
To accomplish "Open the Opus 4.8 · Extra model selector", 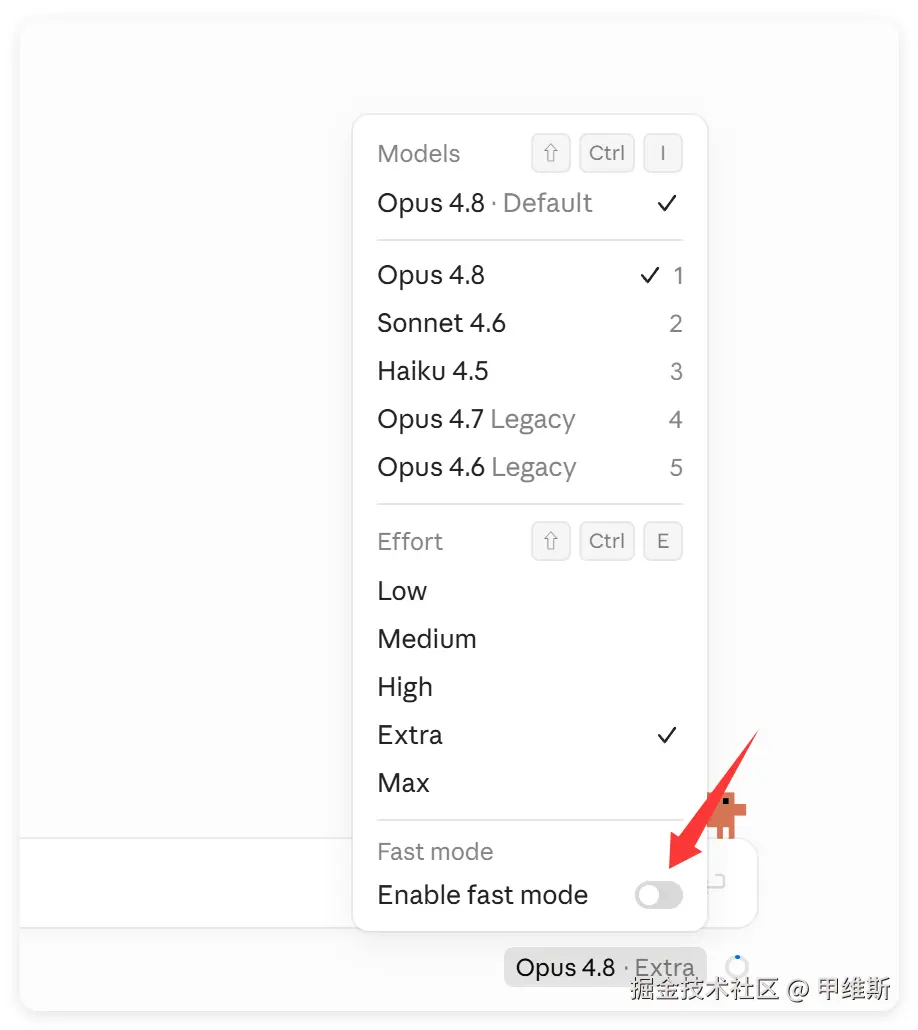I will click(605, 967).
